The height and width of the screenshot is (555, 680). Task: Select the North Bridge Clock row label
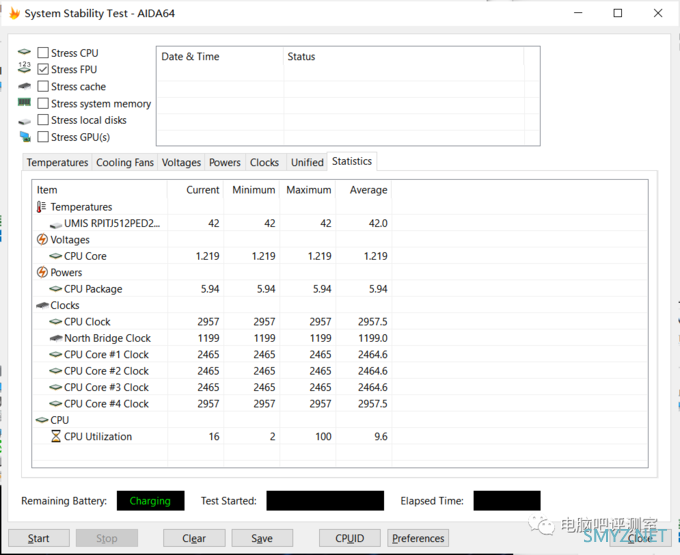pos(108,338)
